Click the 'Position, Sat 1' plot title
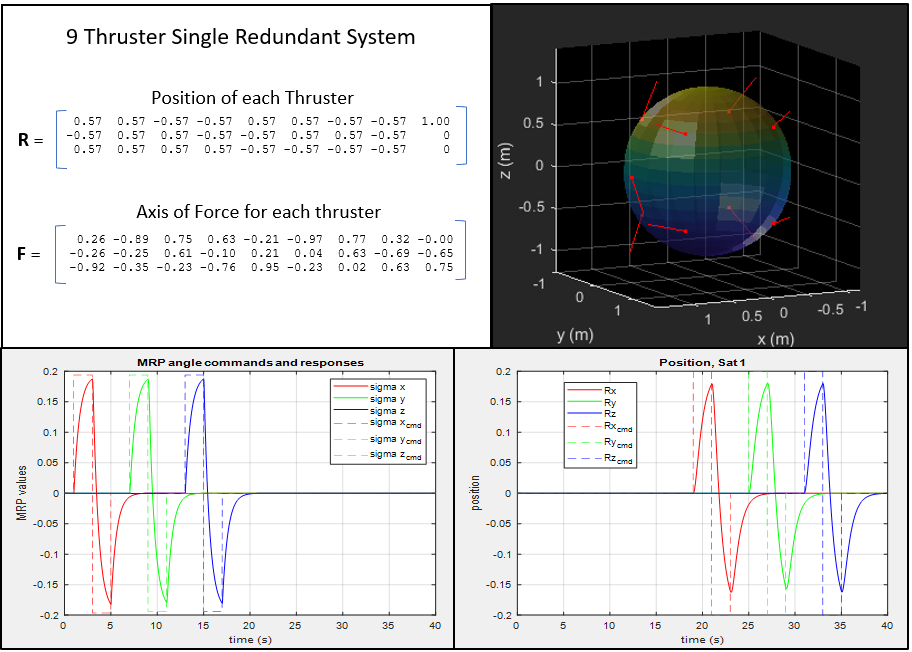The height and width of the screenshot is (652, 912). 702,362
